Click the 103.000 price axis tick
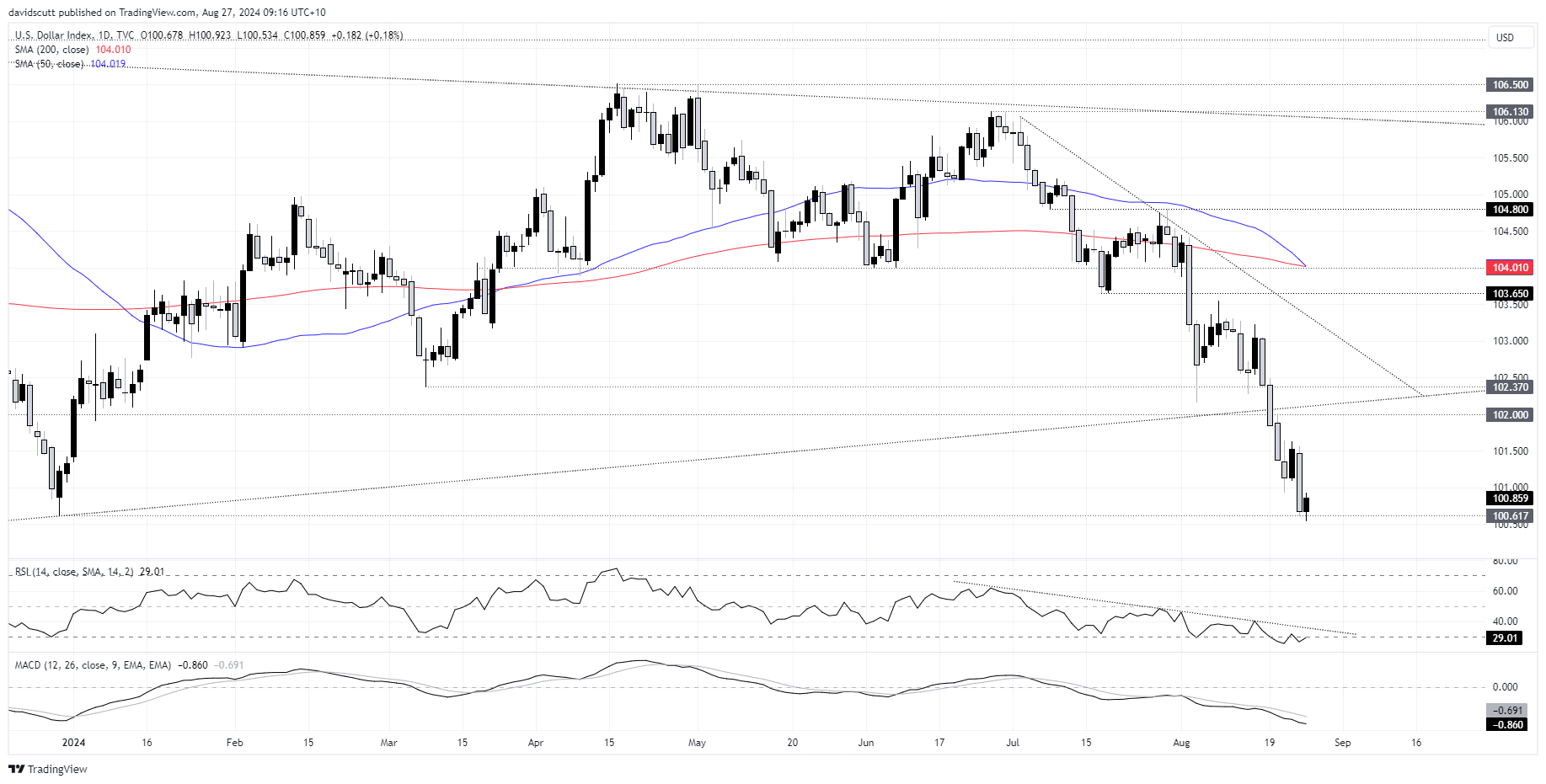Viewport: 1546px width, 784px height. [1511, 341]
